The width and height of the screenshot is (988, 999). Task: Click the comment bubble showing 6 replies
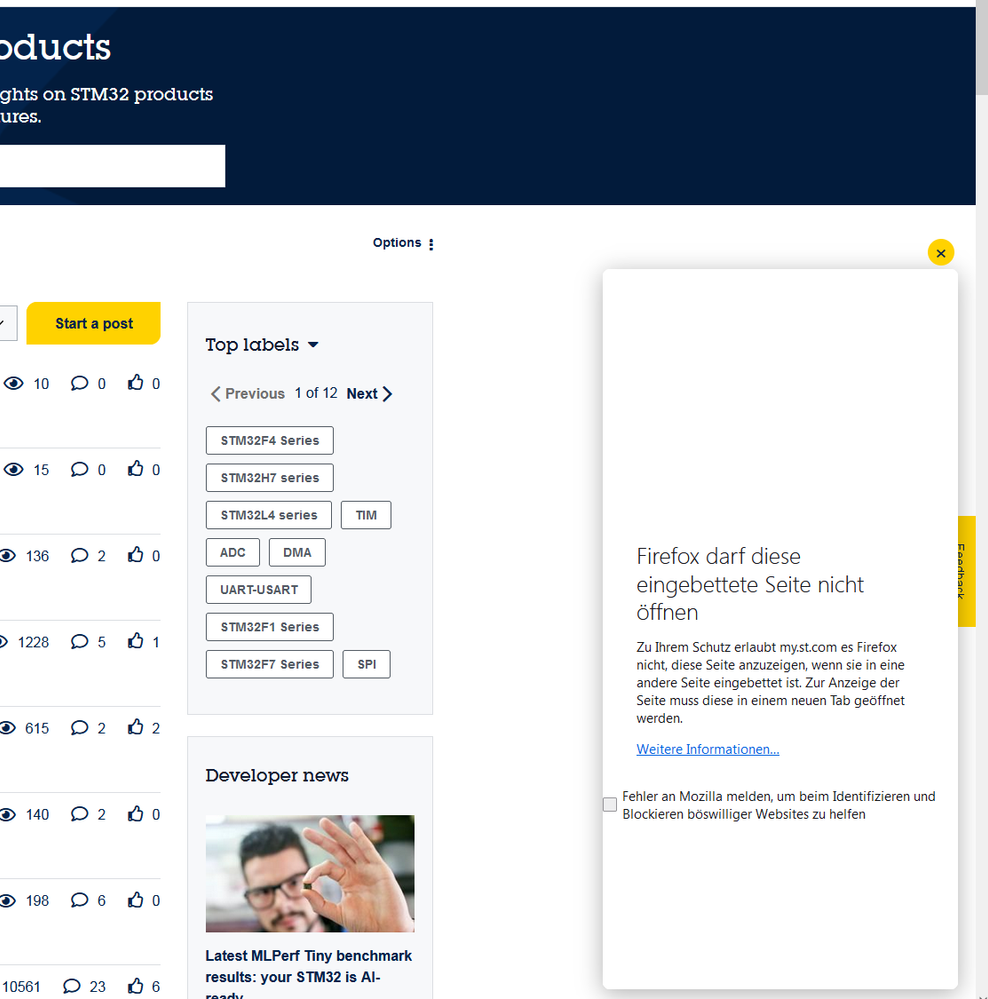pyautogui.click(x=79, y=900)
